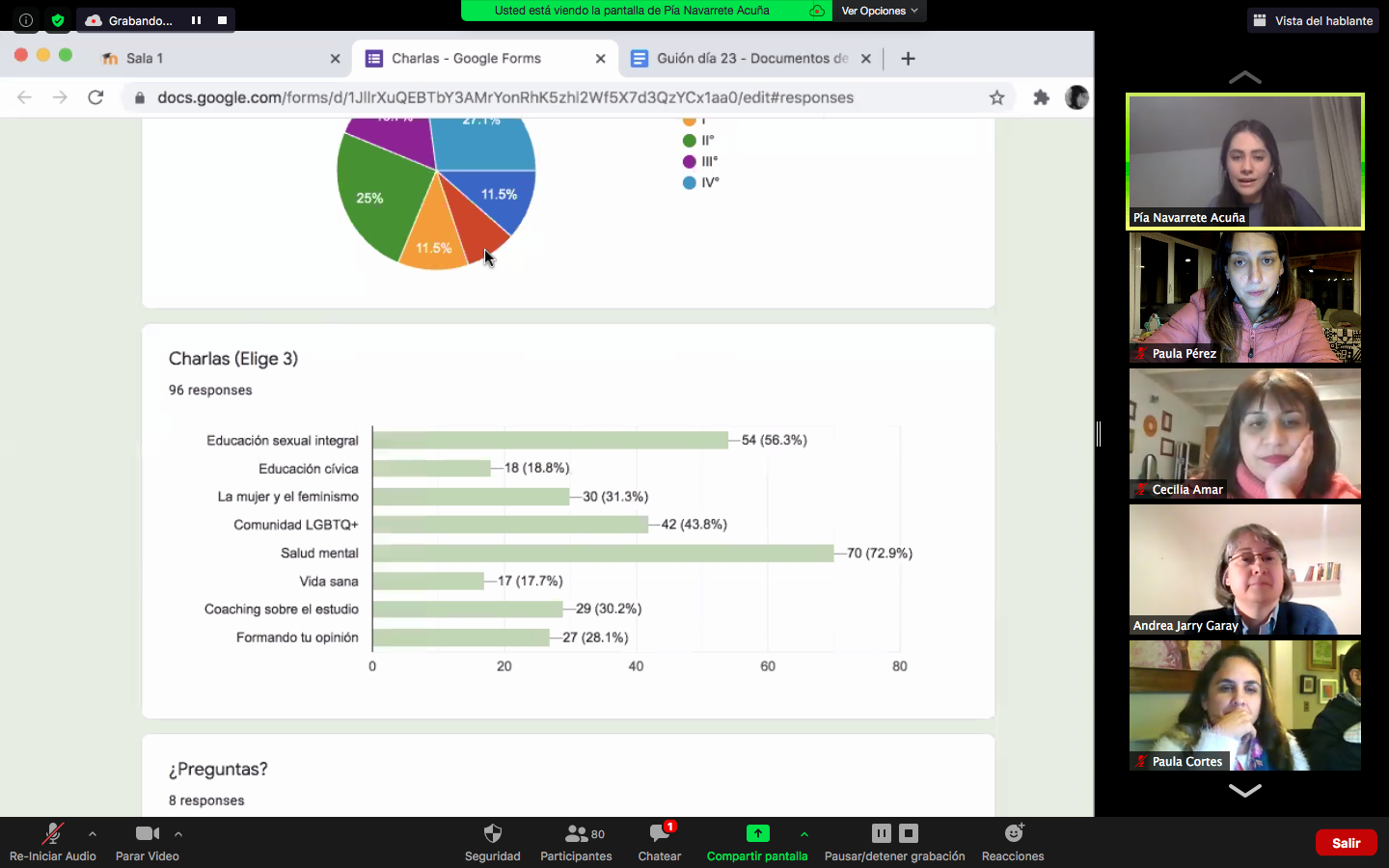This screenshot has width=1389, height=868.
Task: Unmute with Re-Iniciar Audio microphone
Action: pyautogui.click(x=52, y=834)
